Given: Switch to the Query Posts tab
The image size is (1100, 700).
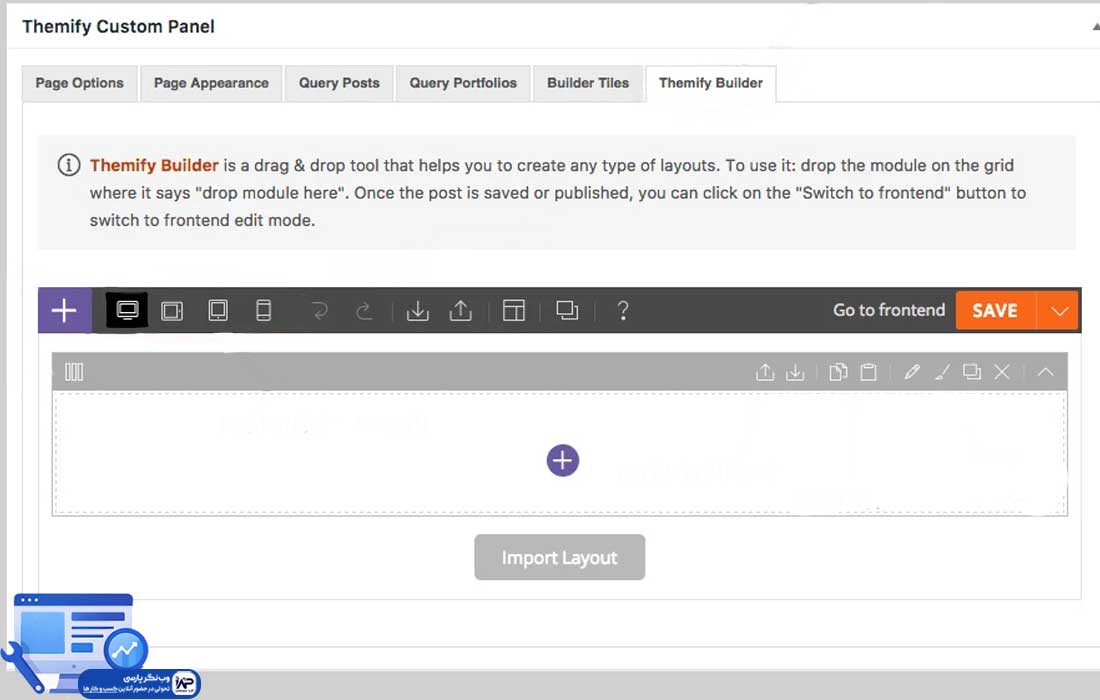Looking at the screenshot, I should click(x=339, y=83).
